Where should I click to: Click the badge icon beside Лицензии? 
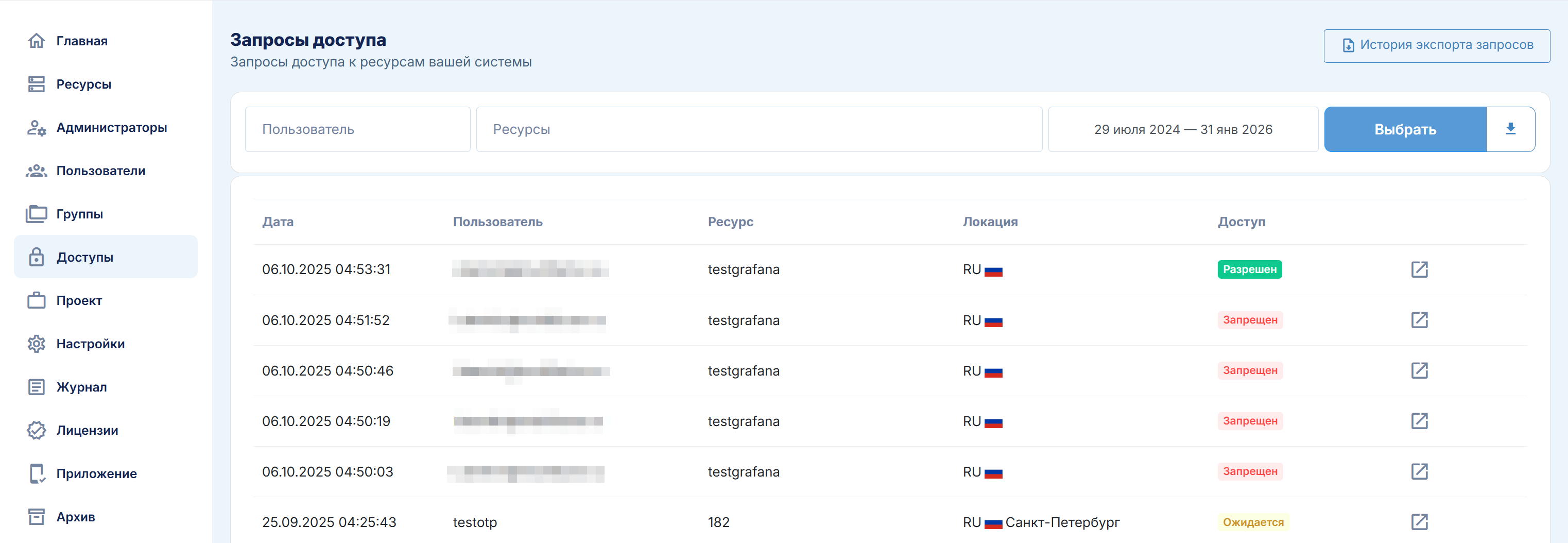tap(37, 430)
